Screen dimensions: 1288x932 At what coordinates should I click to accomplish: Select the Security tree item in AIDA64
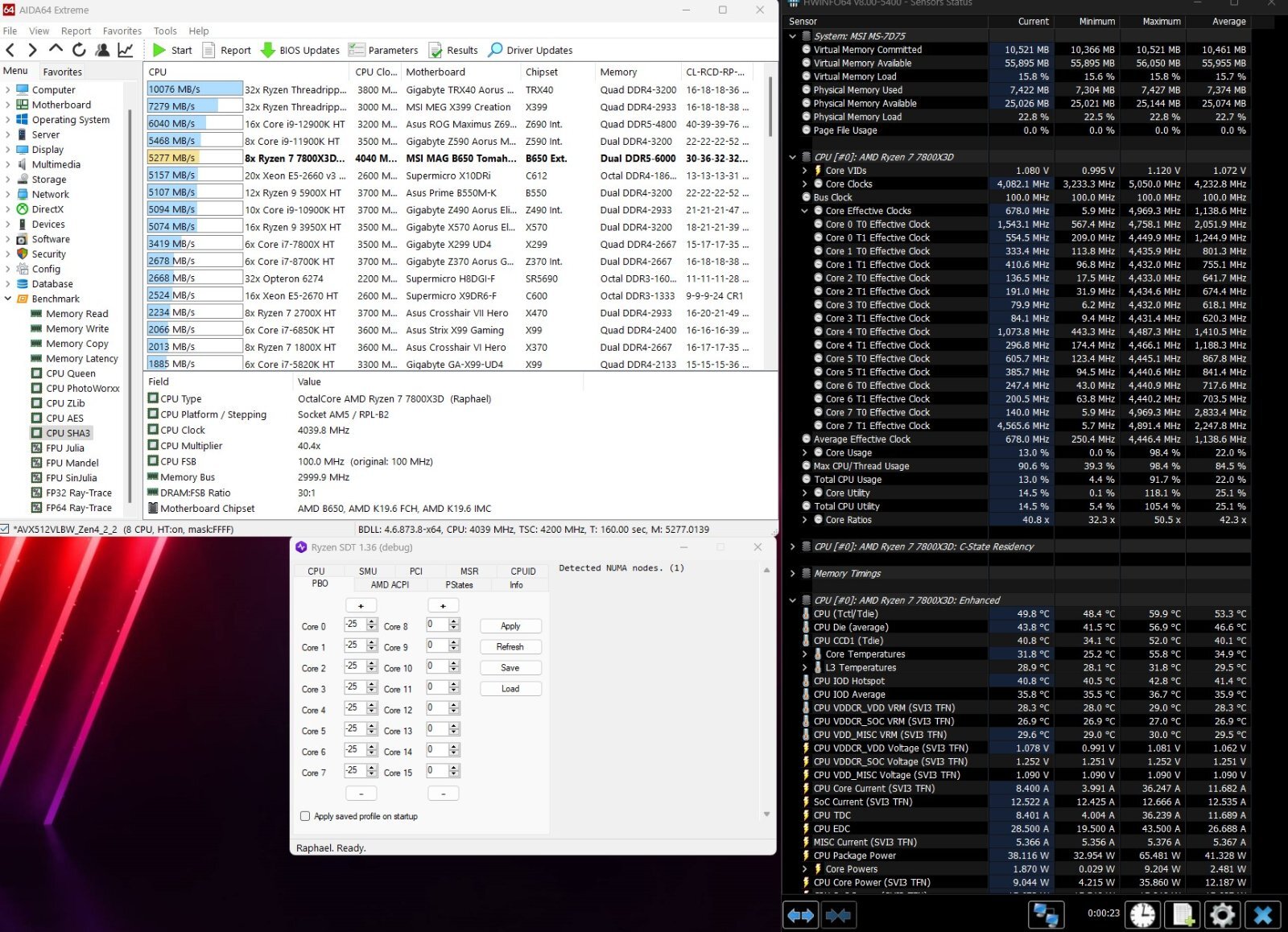click(x=48, y=254)
